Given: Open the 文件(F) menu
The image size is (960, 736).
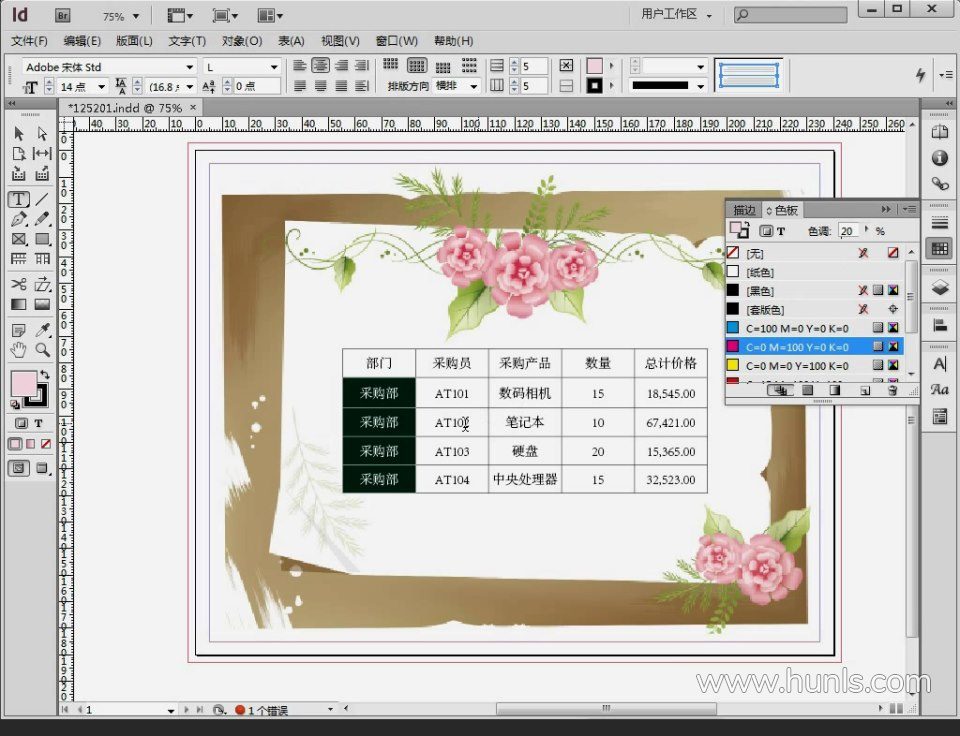Looking at the screenshot, I should (x=29, y=41).
